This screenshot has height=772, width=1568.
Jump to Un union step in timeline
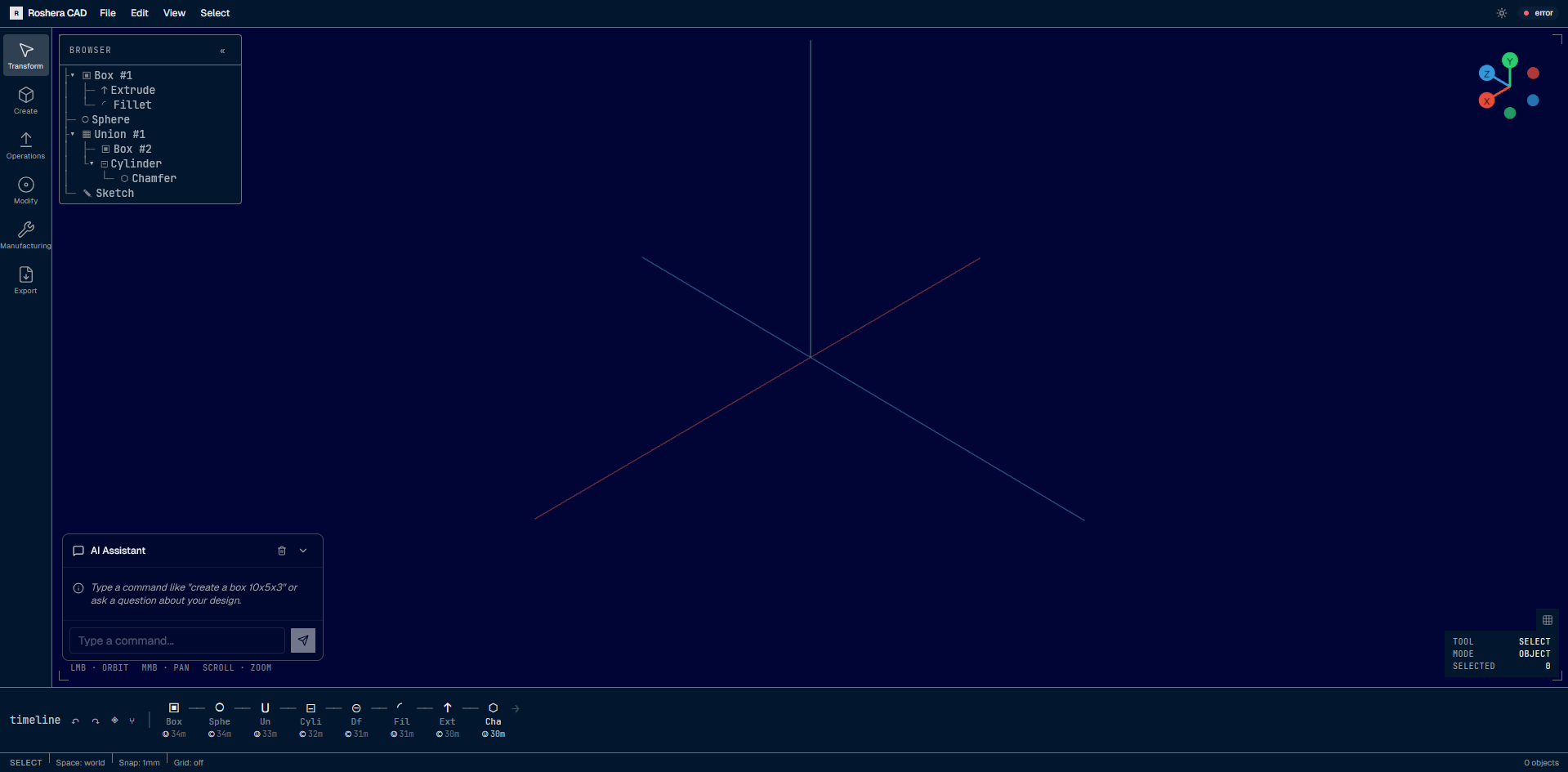click(265, 720)
